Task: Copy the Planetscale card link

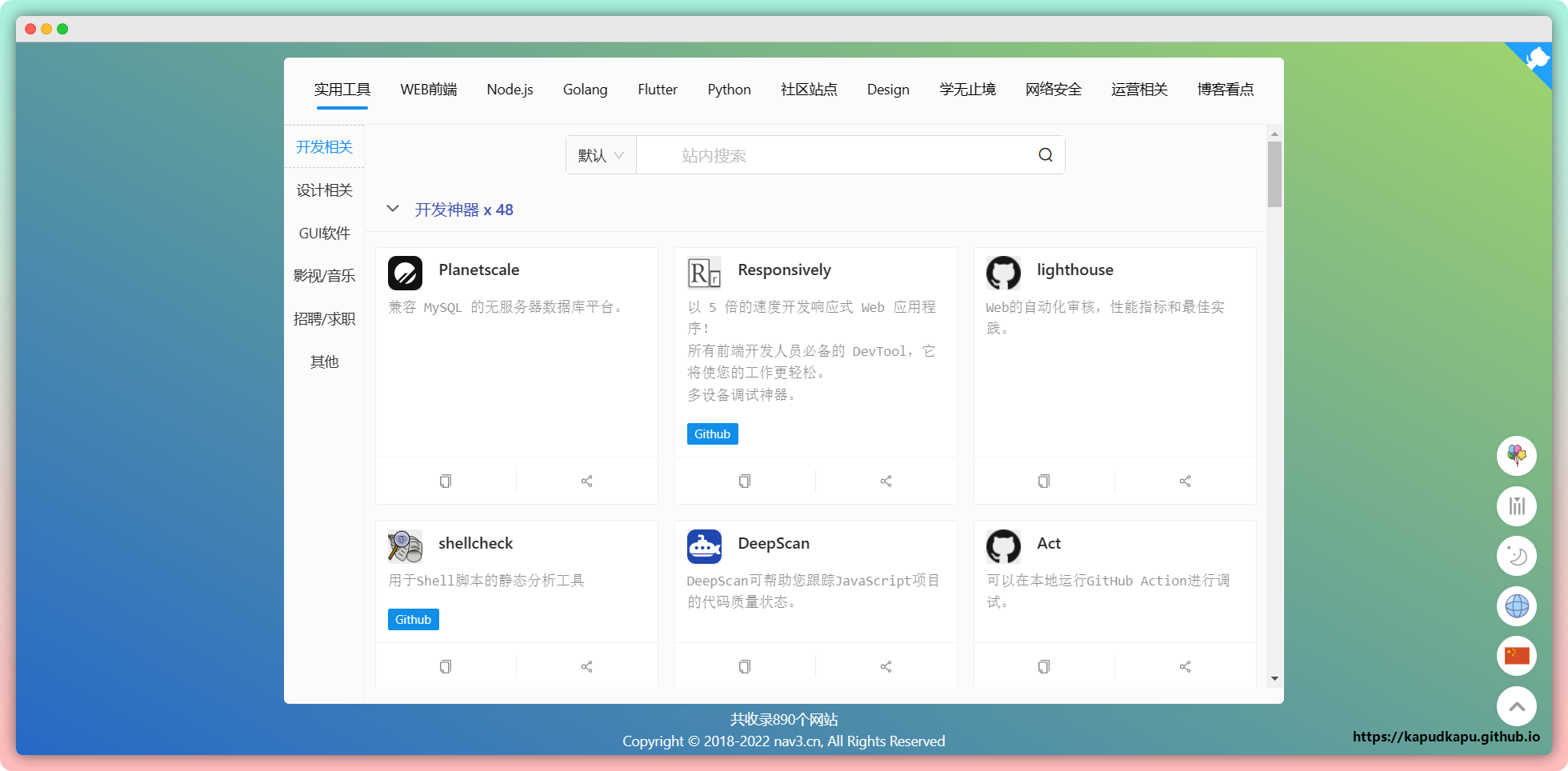Action: pyautogui.click(x=446, y=481)
